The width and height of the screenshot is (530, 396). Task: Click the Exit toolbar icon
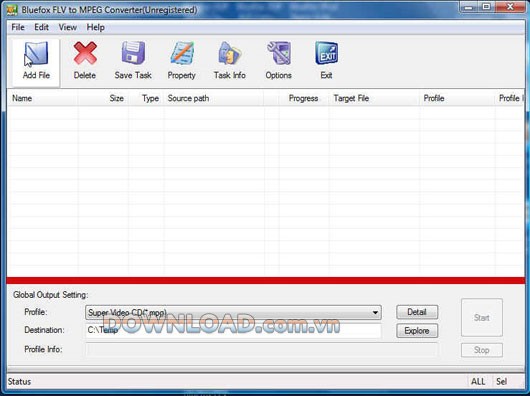coord(327,53)
